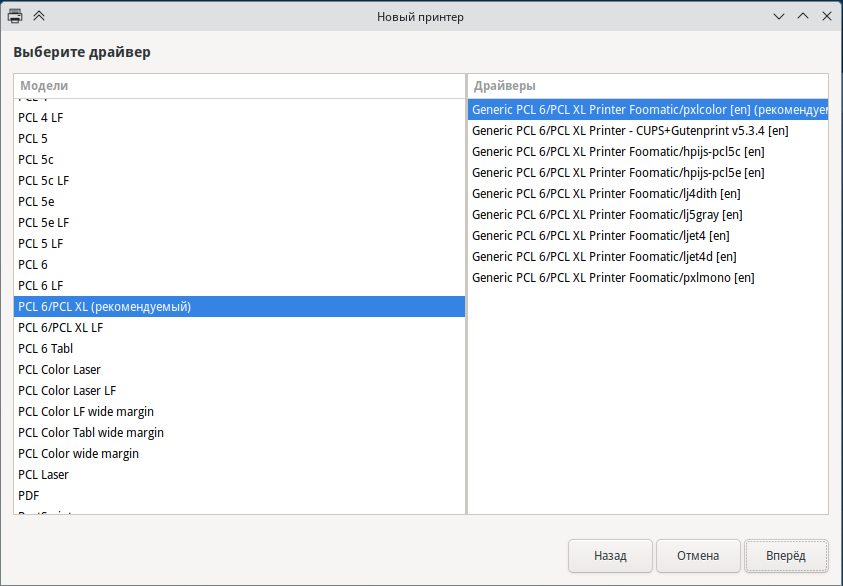Select the PCL Laser model entry
The height and width of the screenshot is (586, 843).
point(43,475)
